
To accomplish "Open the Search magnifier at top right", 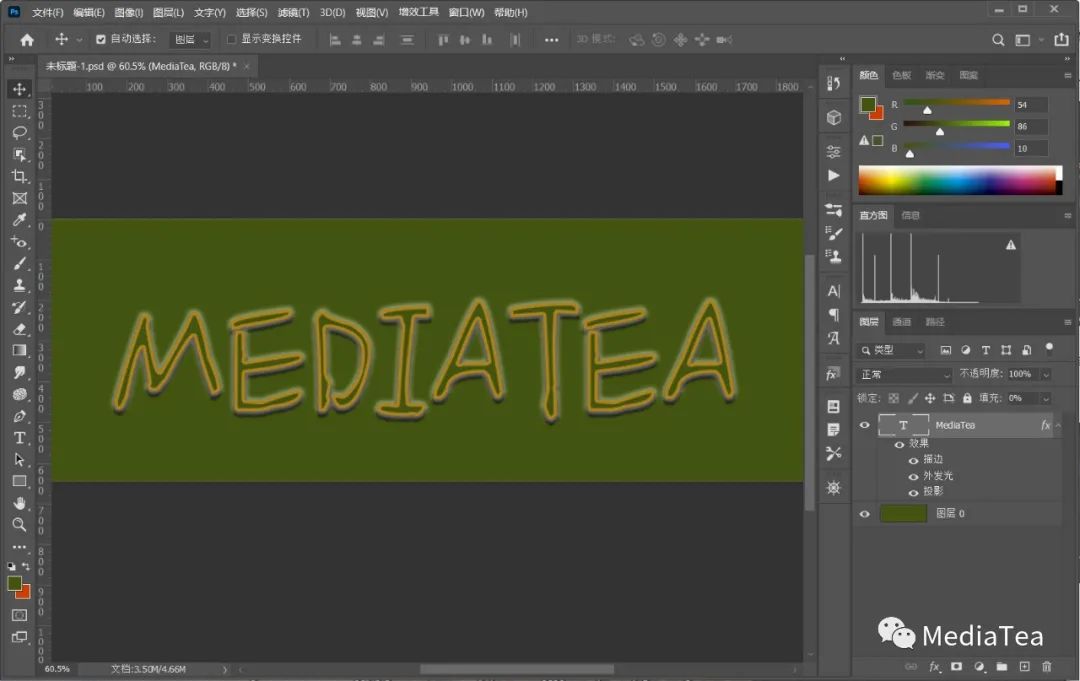I will pyautogui.click(x=997, y=40).
